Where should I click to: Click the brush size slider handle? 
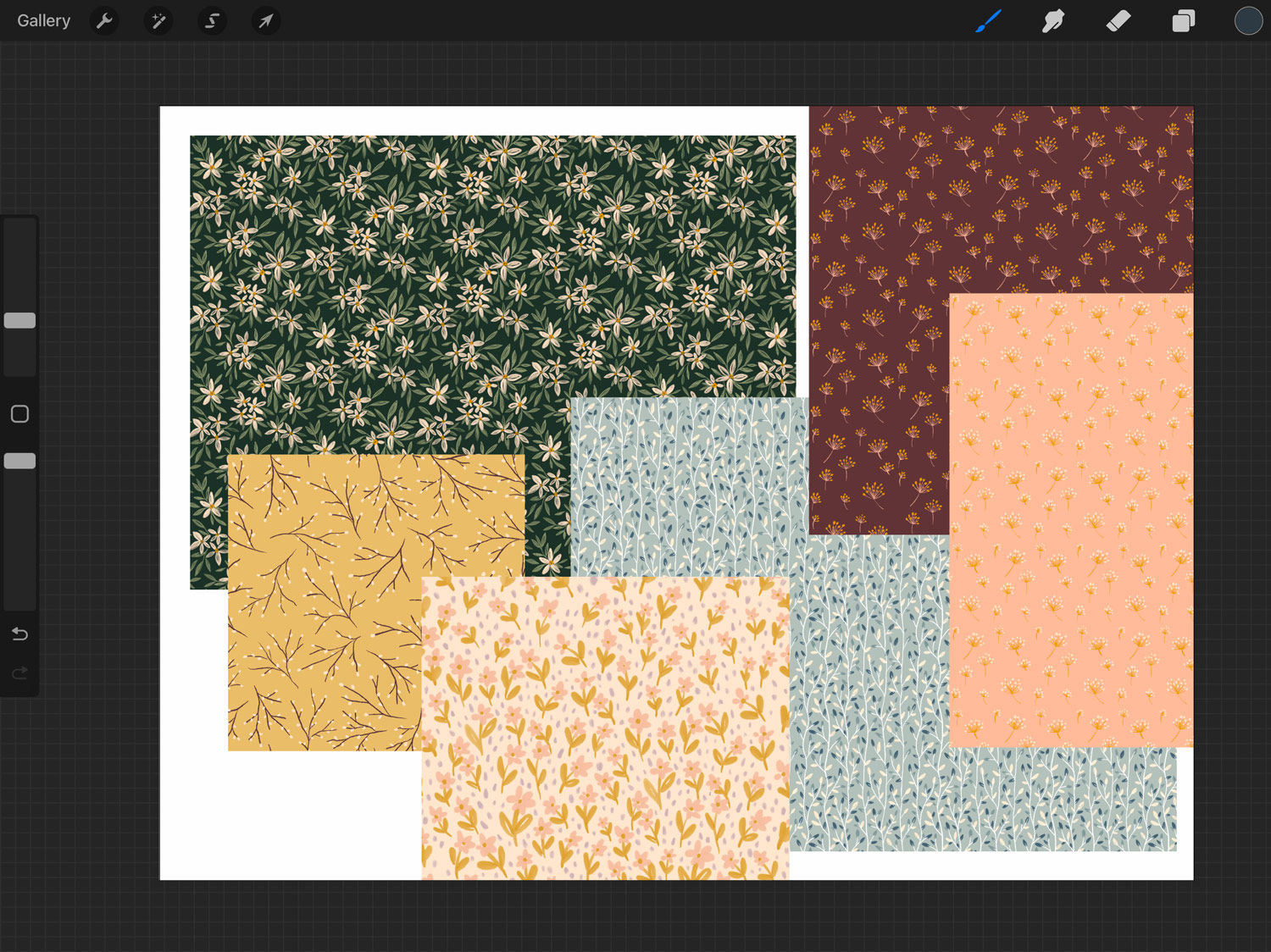click(19, 320)
